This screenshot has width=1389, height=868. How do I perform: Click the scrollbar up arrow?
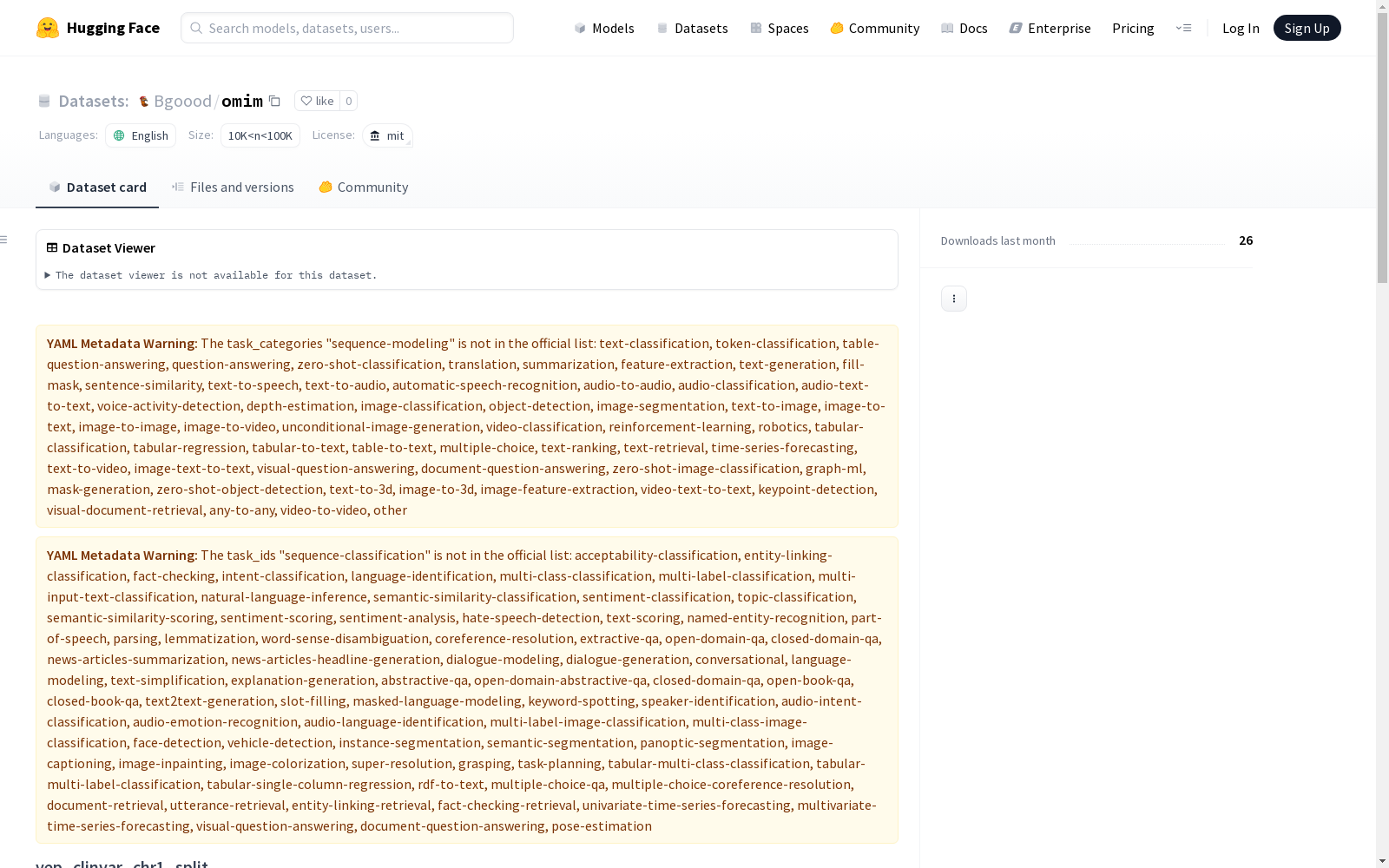tap(1382, 6)
